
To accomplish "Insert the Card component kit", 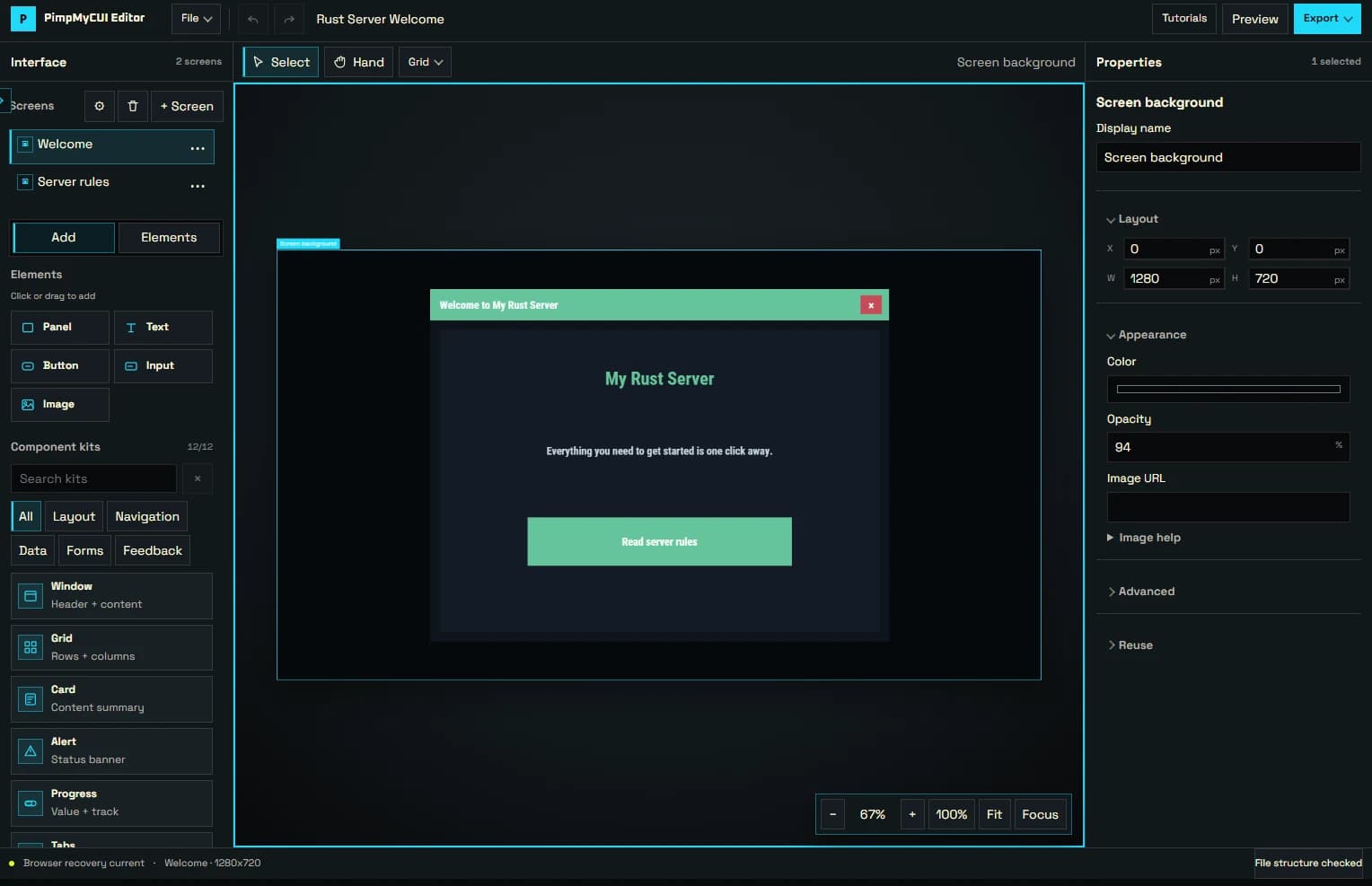I will pyautogui.click(x=111, y=699).
